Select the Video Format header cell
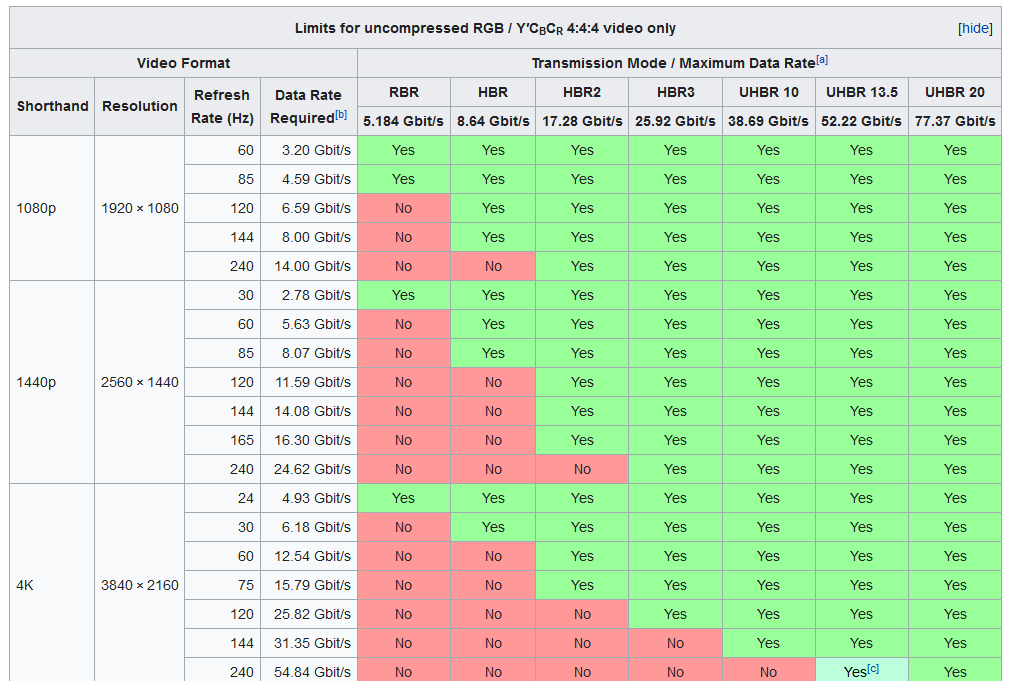This screenshot has width=1014, height=681. (183, 63)
